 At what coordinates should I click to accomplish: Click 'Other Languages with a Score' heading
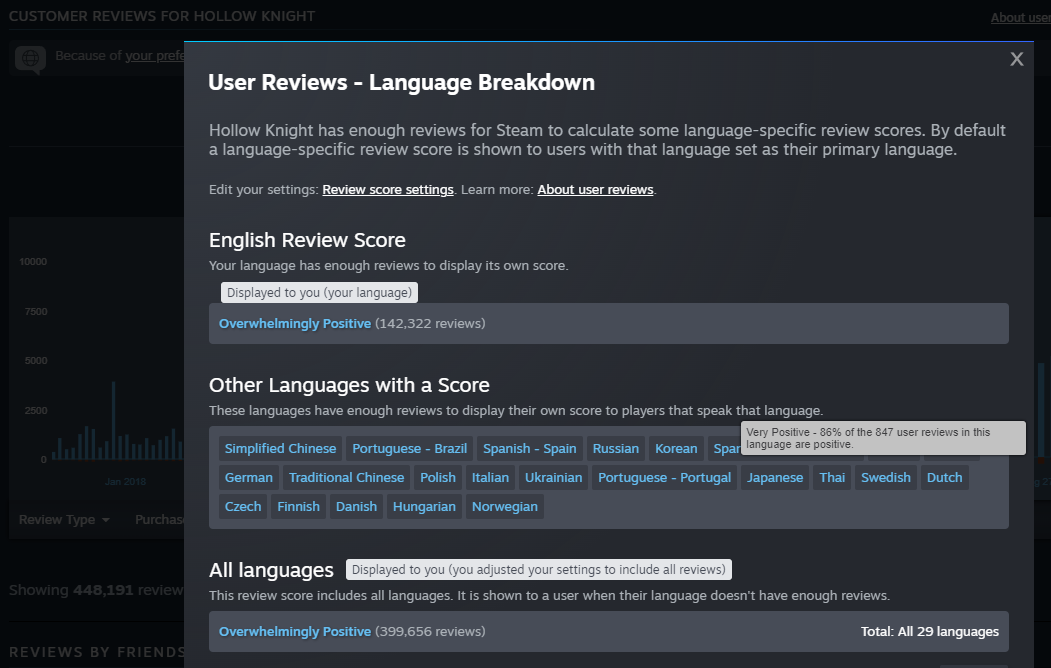pos(349,385)
